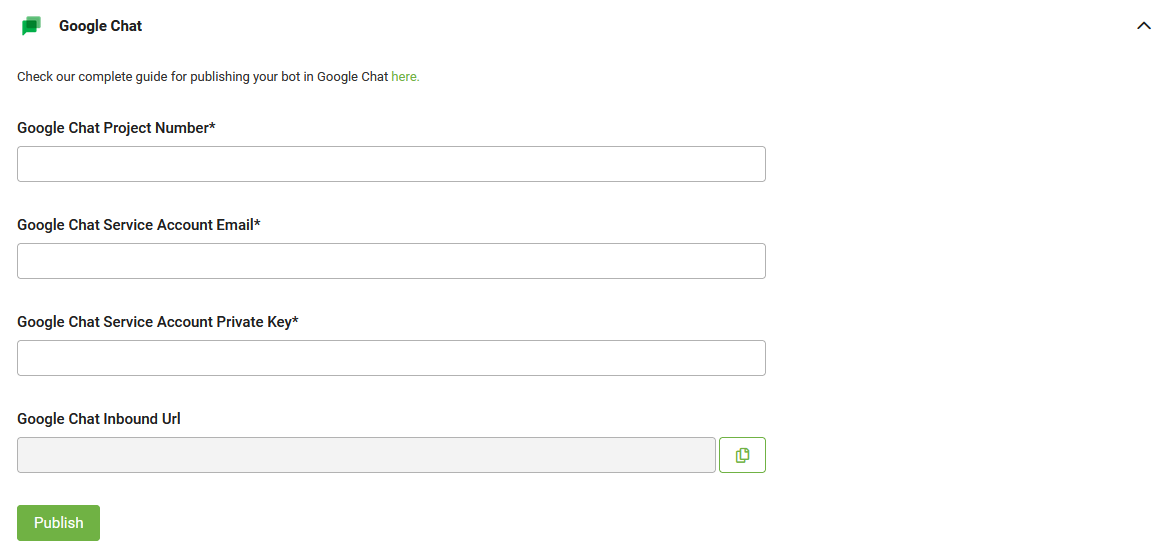The width and height of the screenshot is (1163, 553).
Task: Click the asterisk after Project Number
Action: coord(212,127)
